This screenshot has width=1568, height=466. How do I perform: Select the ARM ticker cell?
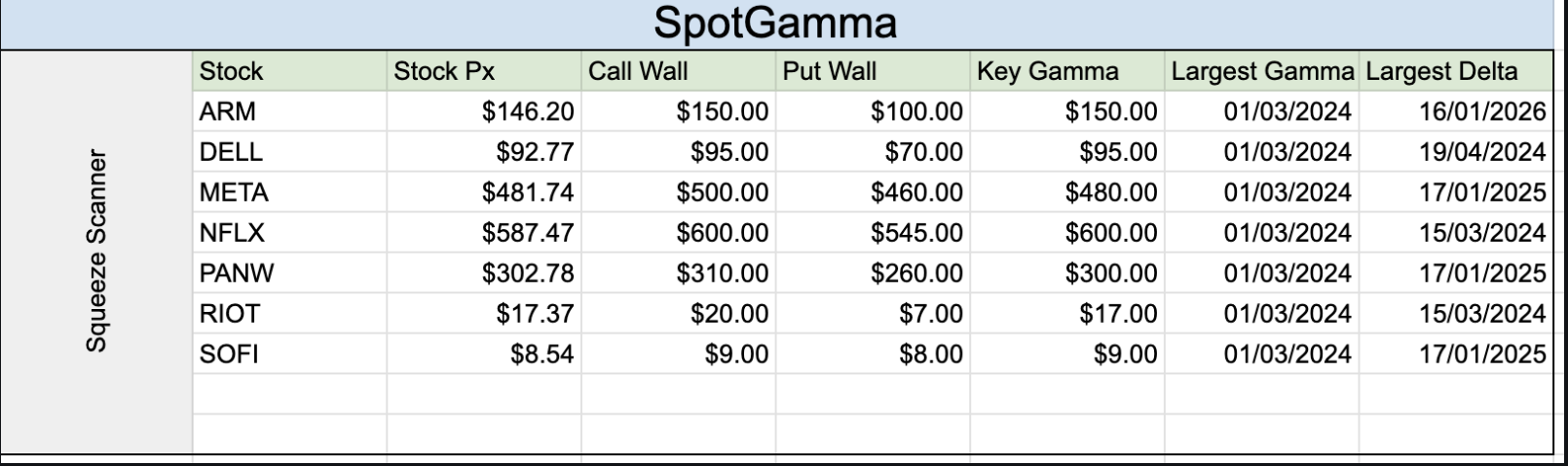[288, 112]
